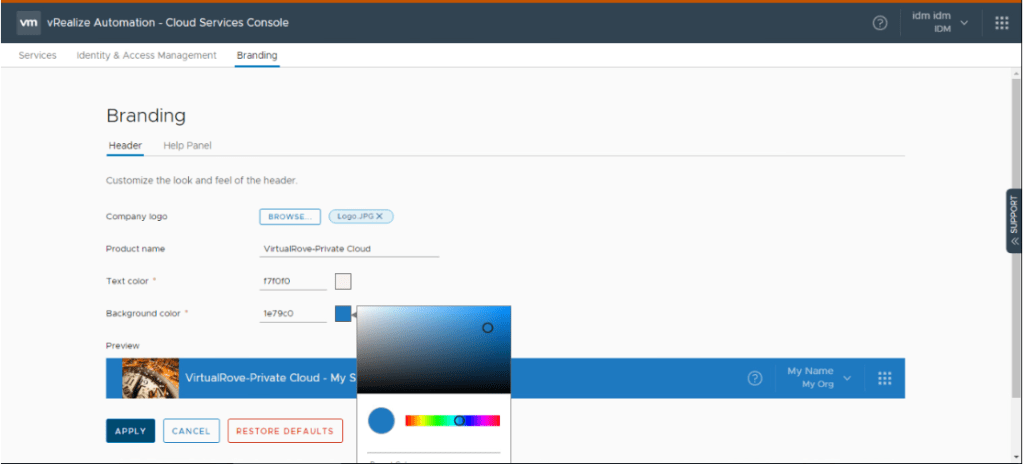Click the Cancel button
Viewport: 1024px width, 464px height.
tap(191, 431)
